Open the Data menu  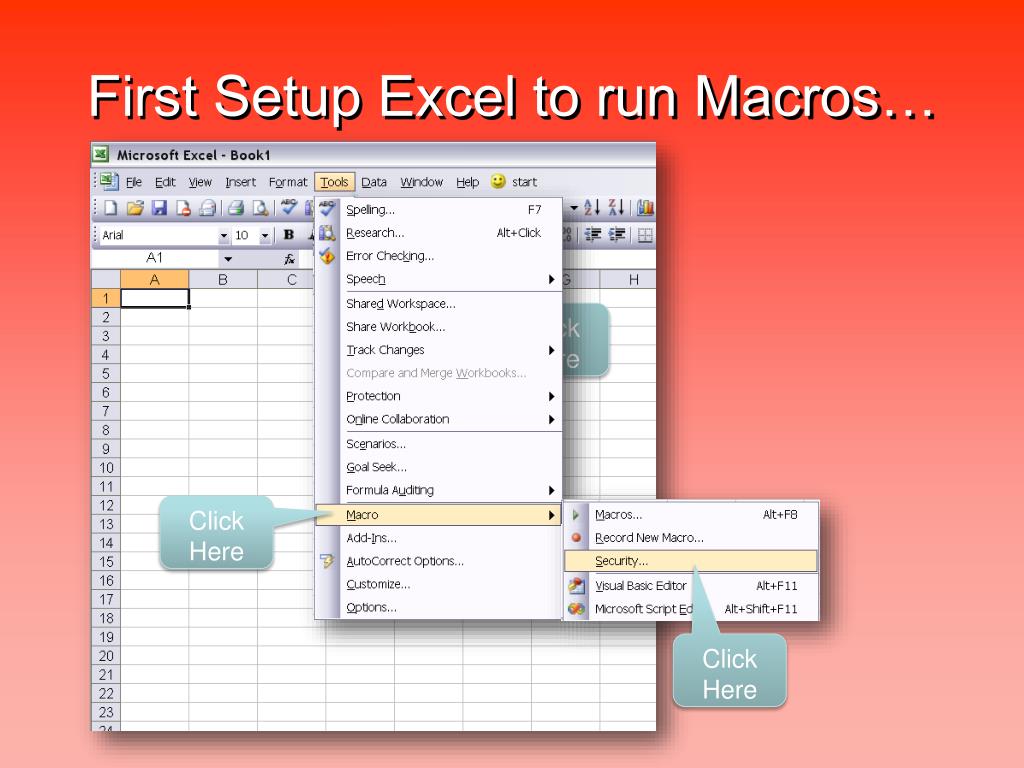(374, 182)
